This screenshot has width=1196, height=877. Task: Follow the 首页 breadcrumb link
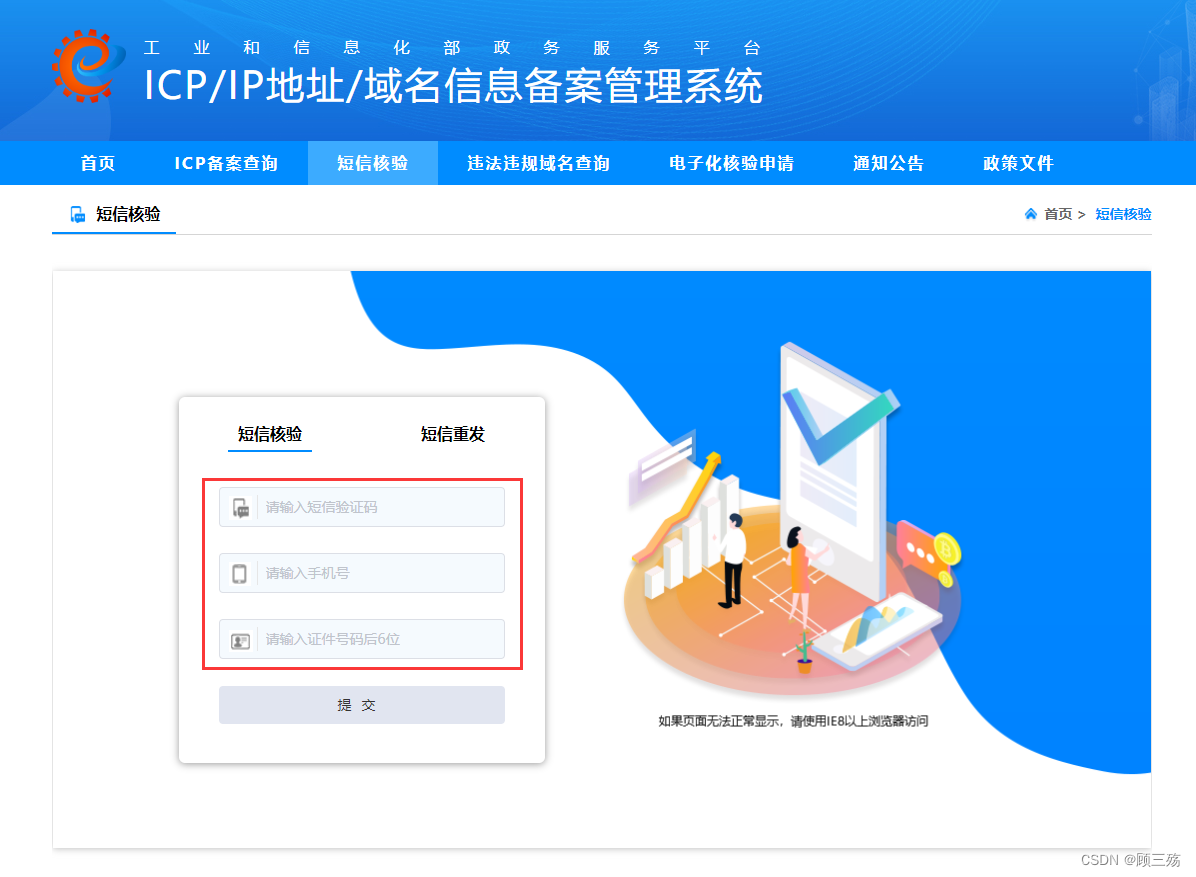coord(1058,214)
